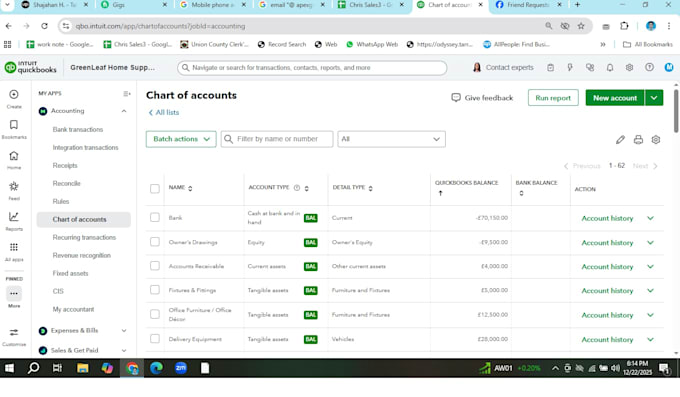
Task: Open the Batch actions dropdown
Action: click(x=181, y=139)
